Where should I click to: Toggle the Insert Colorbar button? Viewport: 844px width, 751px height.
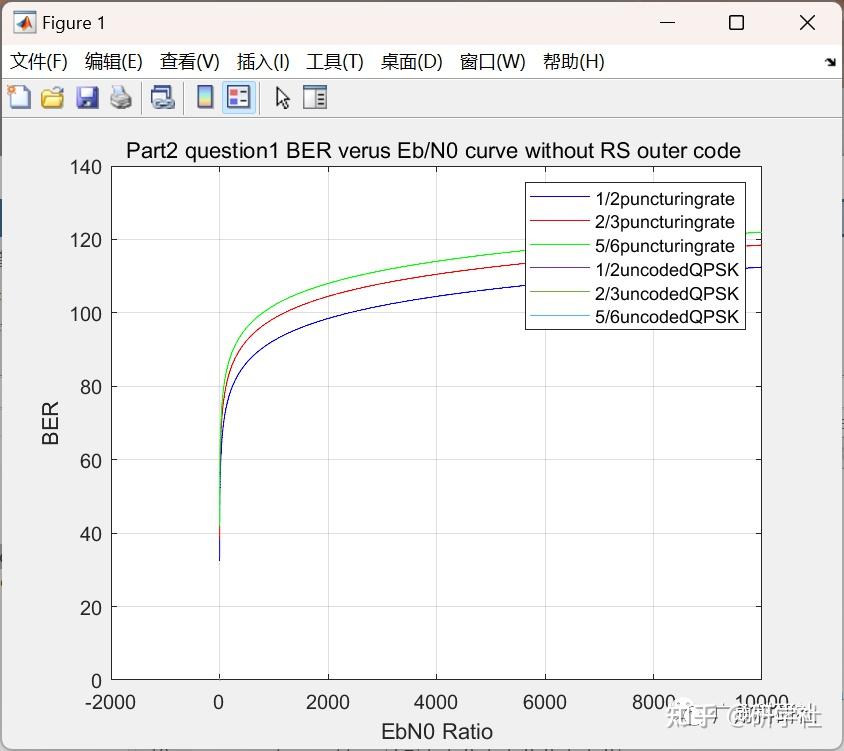[x=207, y=97]
